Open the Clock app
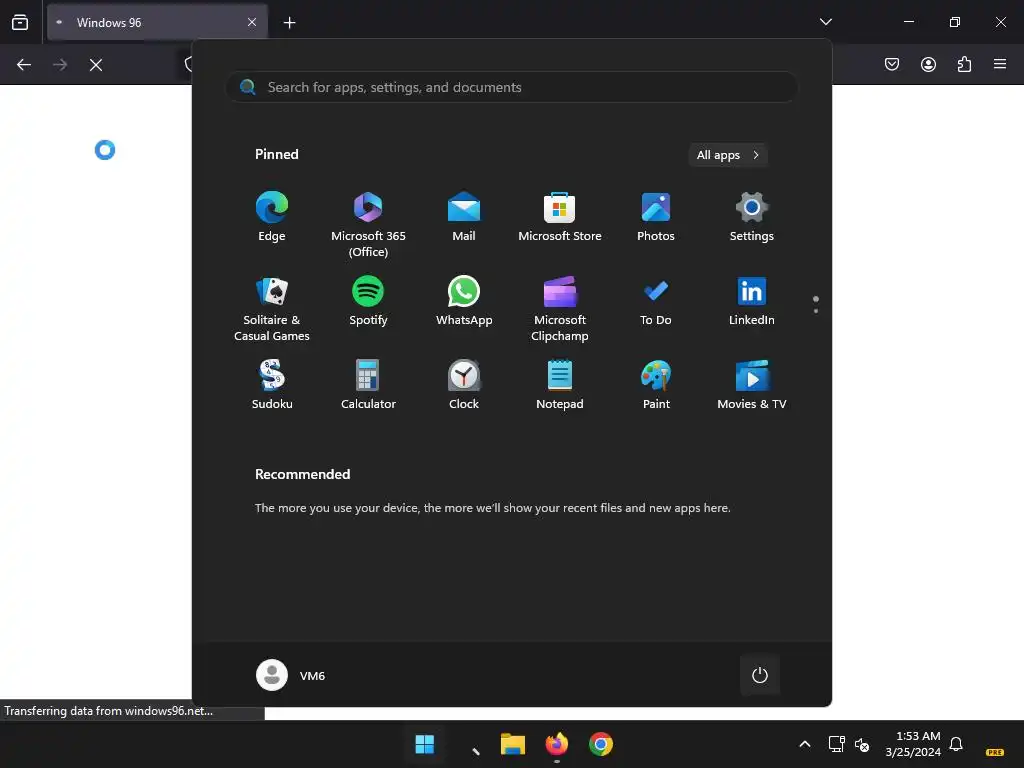The height and width of the screenshot is (768, 1024). click(x=464, y=385)
